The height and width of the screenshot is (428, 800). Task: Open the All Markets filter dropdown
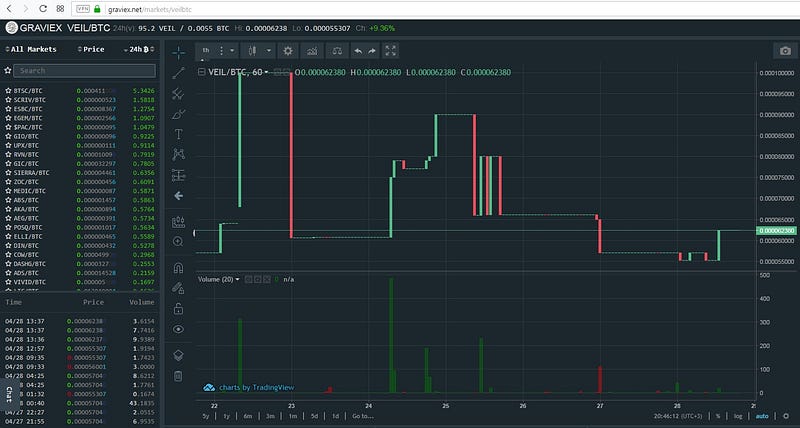tap(31, 49)
